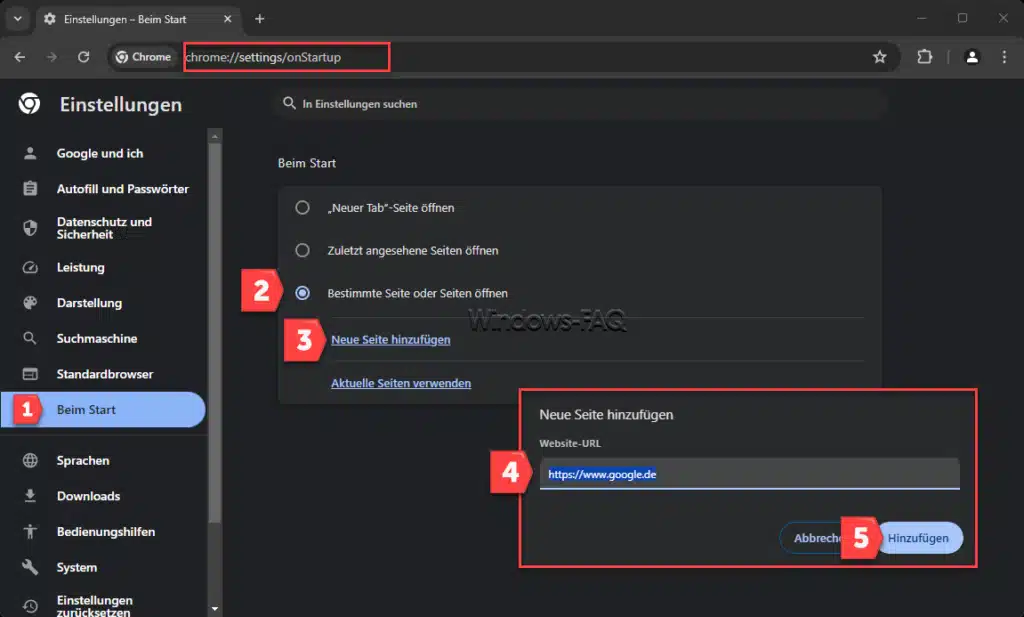Select Beim Start in sidebar
This screenshot has width=1024, height=617.
pyautogui.click(x=103, y=409)
